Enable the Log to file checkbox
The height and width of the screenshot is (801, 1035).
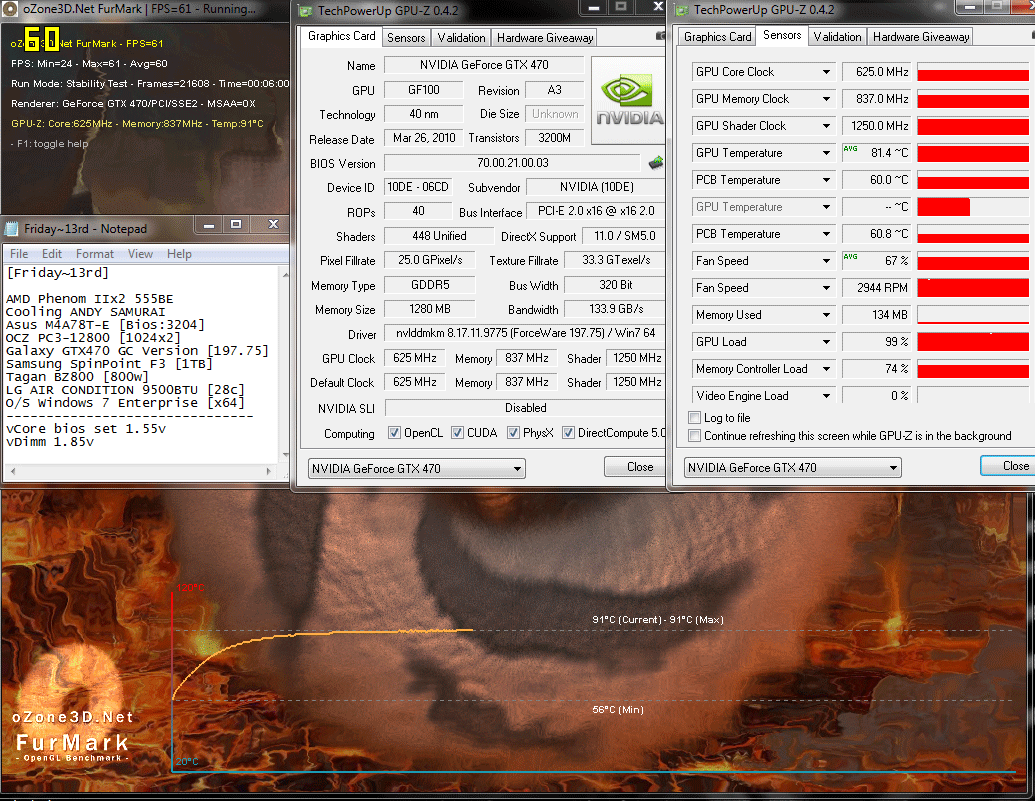pyautogui.click(x=694, y=417)
